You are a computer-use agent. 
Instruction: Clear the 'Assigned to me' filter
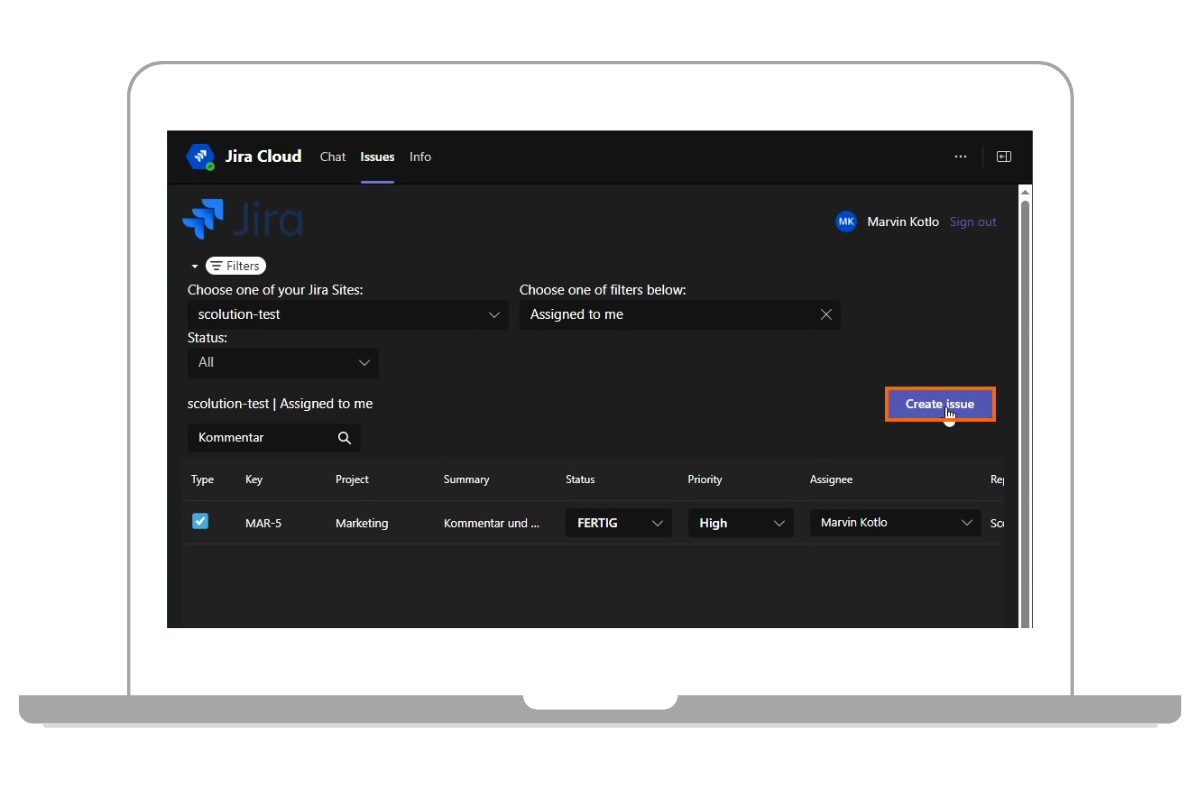(x=826, y=315)
